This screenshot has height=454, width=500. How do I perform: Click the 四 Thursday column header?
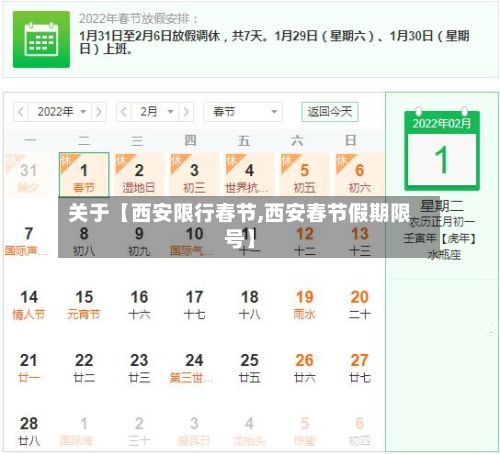click(x=191, y=141)
